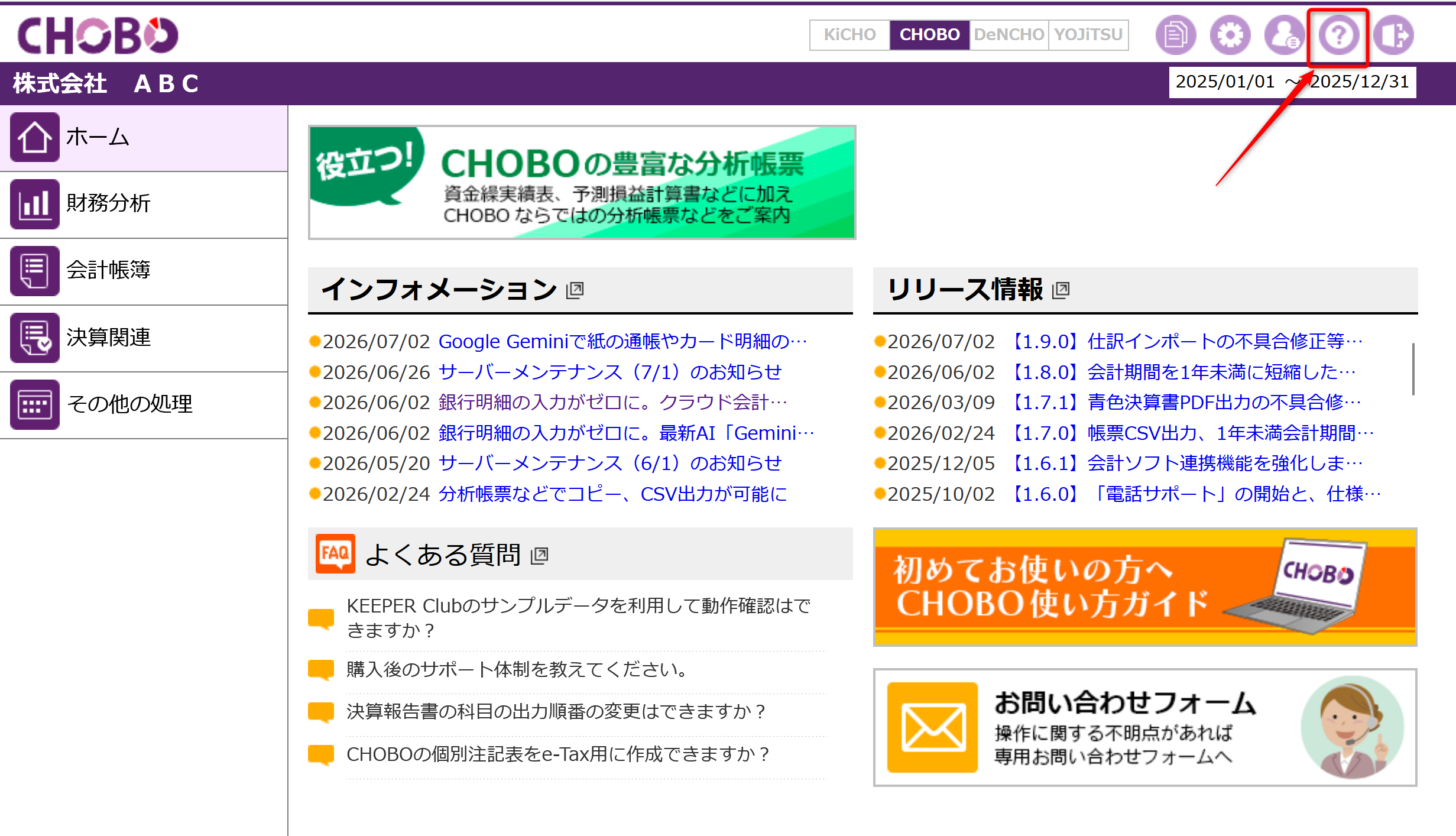The width and height of the screenshot is (1456, 836).
Task: Click the 会計帳簿 ledger icon
Action: (x=34, y=271)
